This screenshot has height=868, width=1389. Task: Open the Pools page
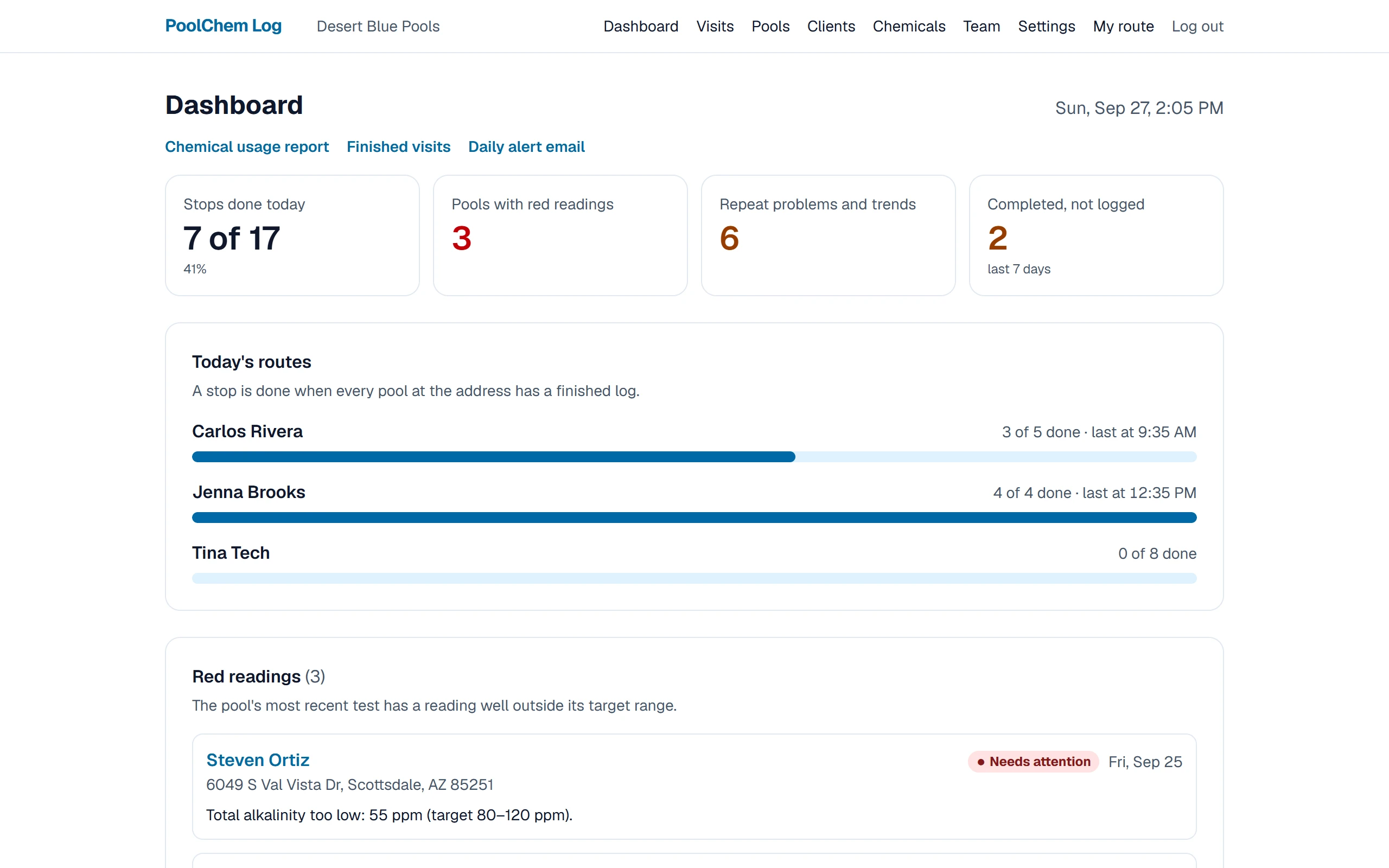click(x=770, y=27)
